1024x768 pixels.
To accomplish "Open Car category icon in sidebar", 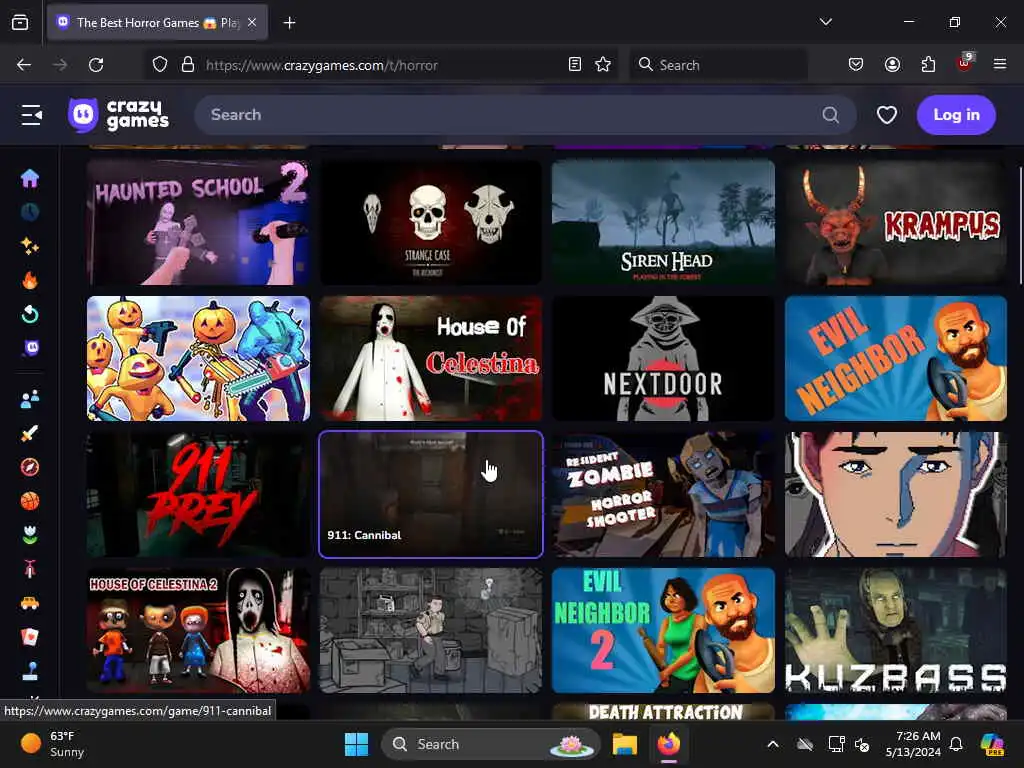I will [29, 603].
